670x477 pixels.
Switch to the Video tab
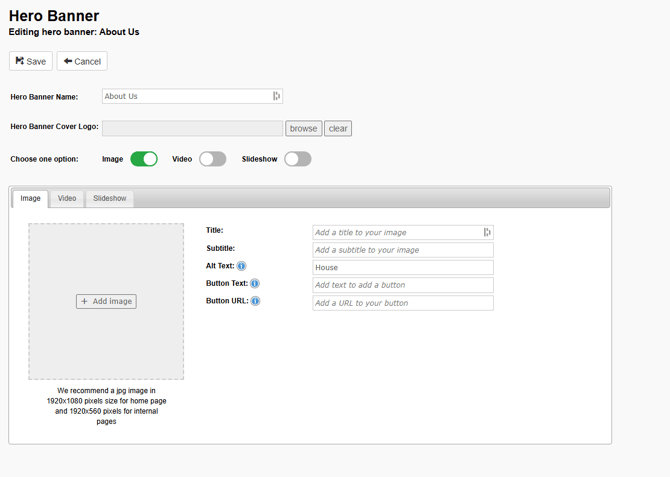point(67,198)
